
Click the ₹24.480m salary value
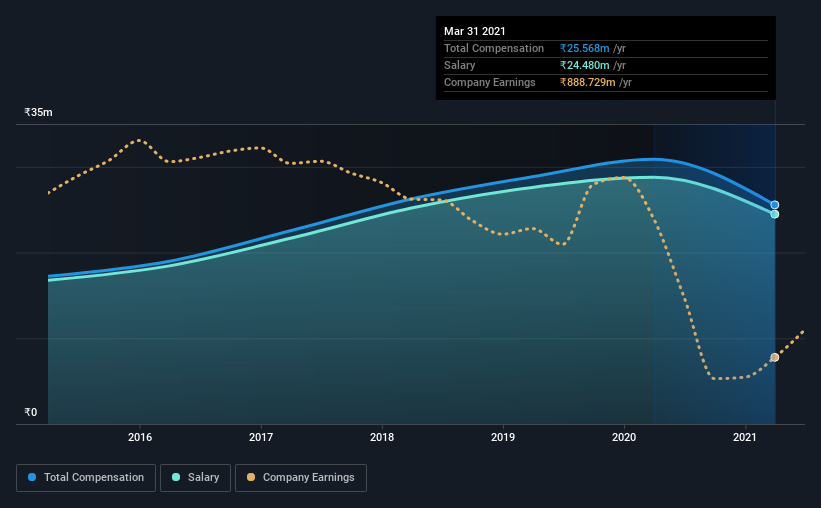click(584, 65)
